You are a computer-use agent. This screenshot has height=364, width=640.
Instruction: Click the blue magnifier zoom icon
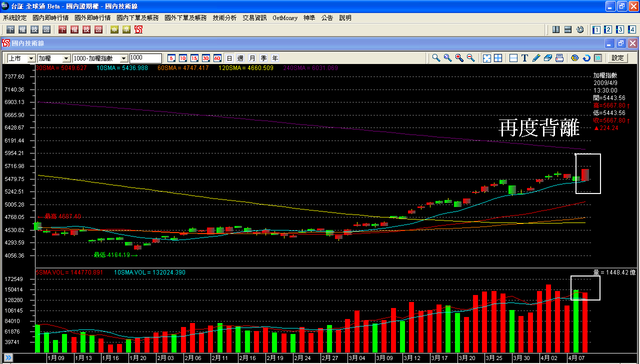[x=448, y=58]
